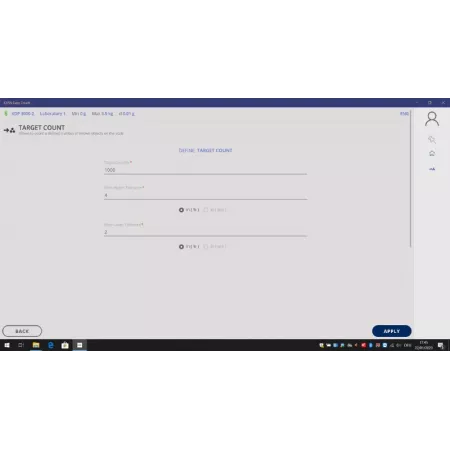Click the BACK button
This screenshot has width=450, height=450.
point(22,331)
